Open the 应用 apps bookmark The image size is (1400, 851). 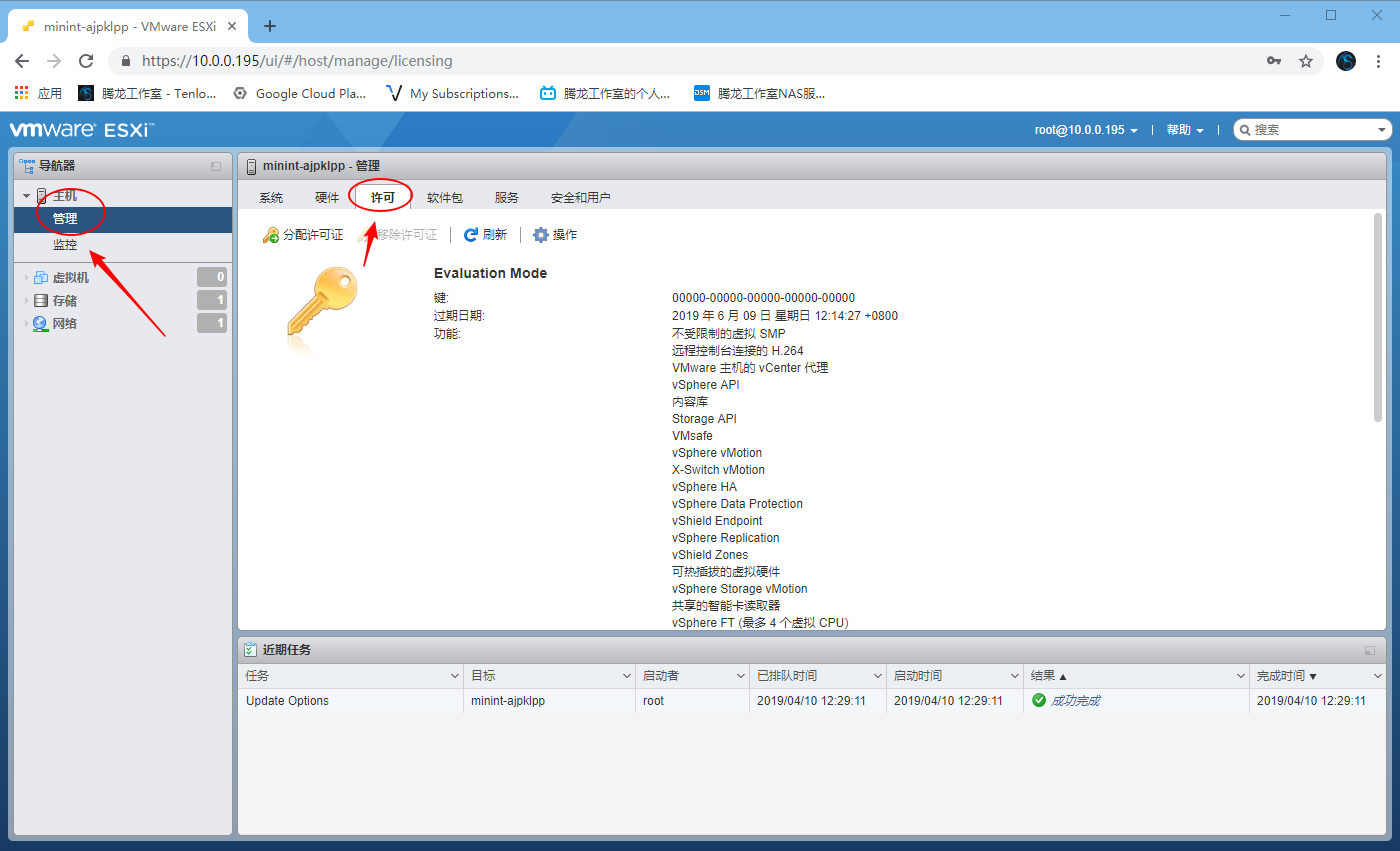click(38, 93)
